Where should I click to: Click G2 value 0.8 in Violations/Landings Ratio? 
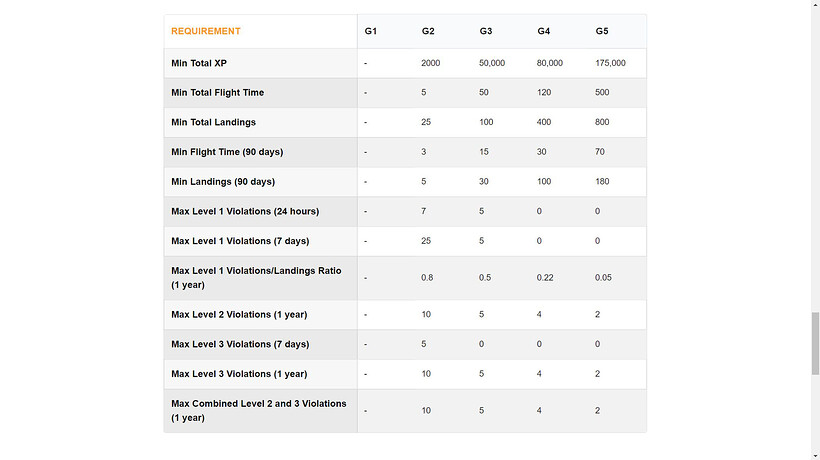point(427,278)
